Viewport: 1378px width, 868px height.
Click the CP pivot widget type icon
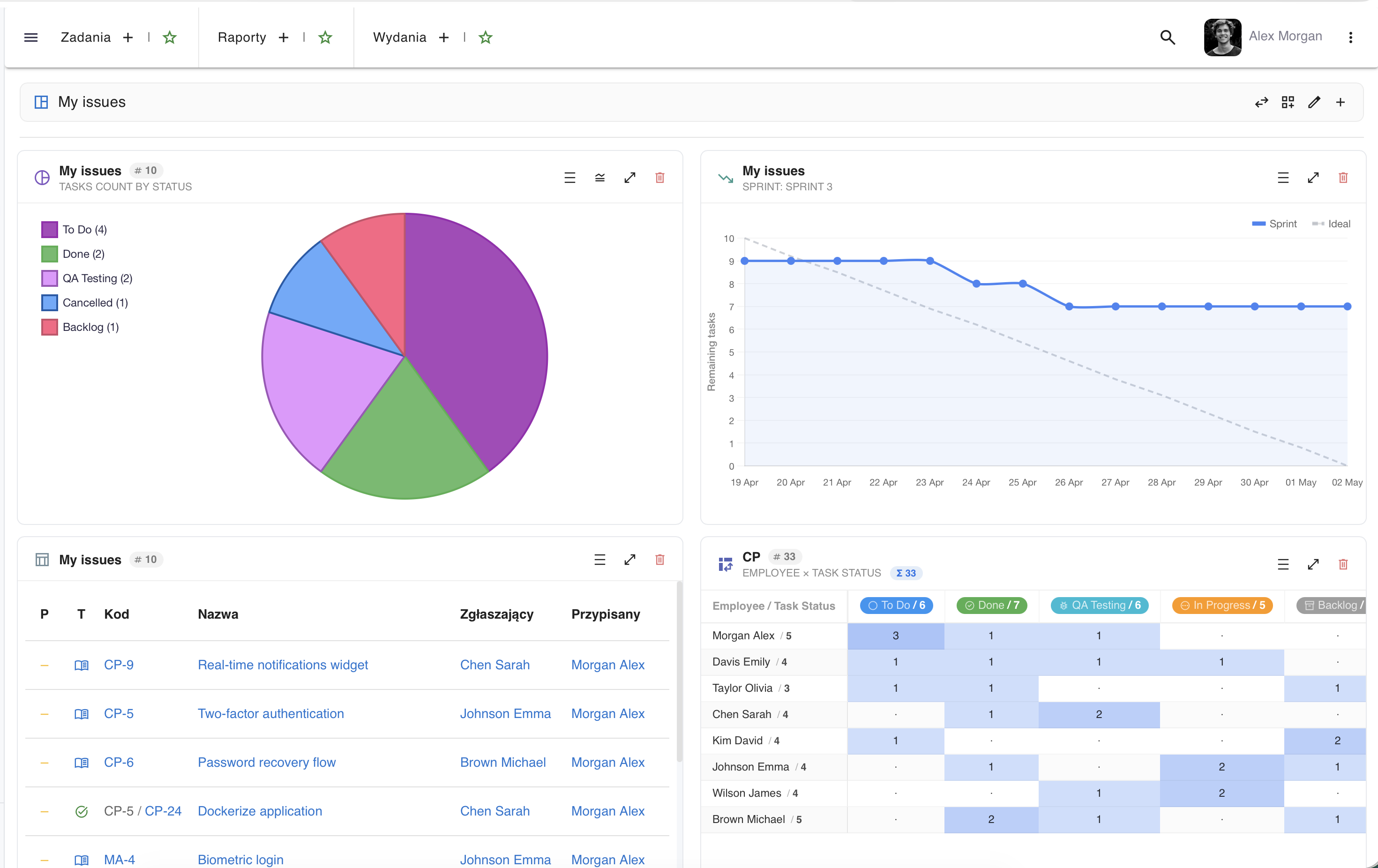726,564
